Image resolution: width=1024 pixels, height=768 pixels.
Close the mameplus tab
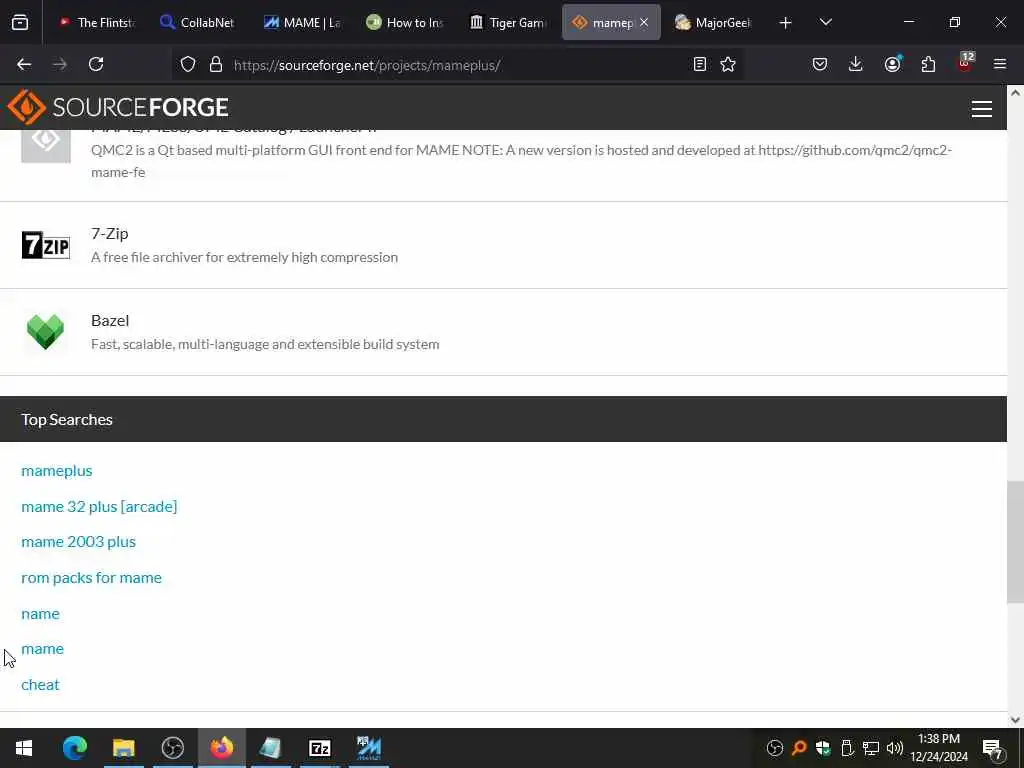tap(644, 23)
